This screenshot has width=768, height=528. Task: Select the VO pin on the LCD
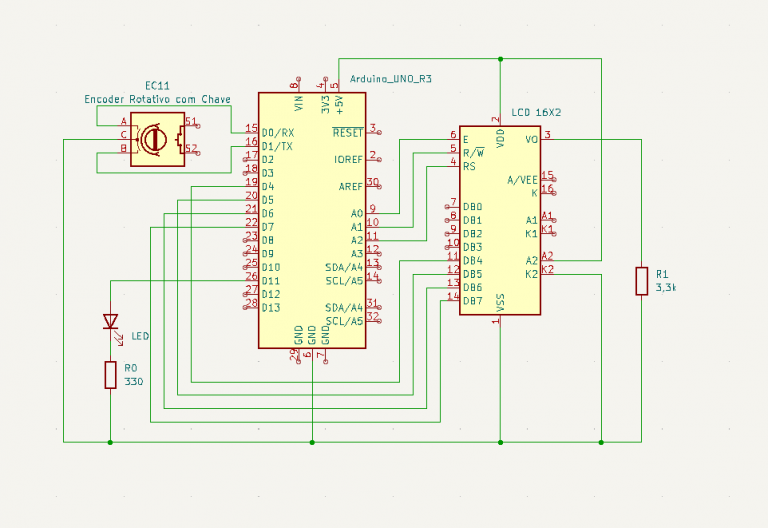tap(531, 139)
